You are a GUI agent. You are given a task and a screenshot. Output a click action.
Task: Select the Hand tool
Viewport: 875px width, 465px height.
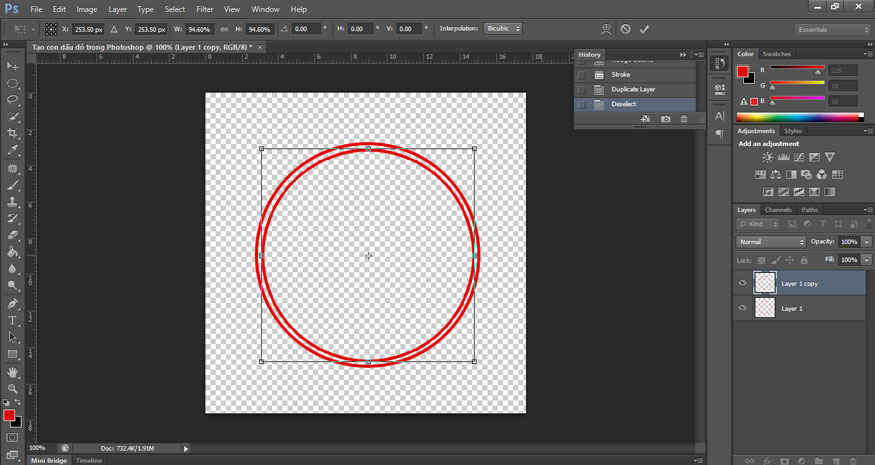[12, 372]
